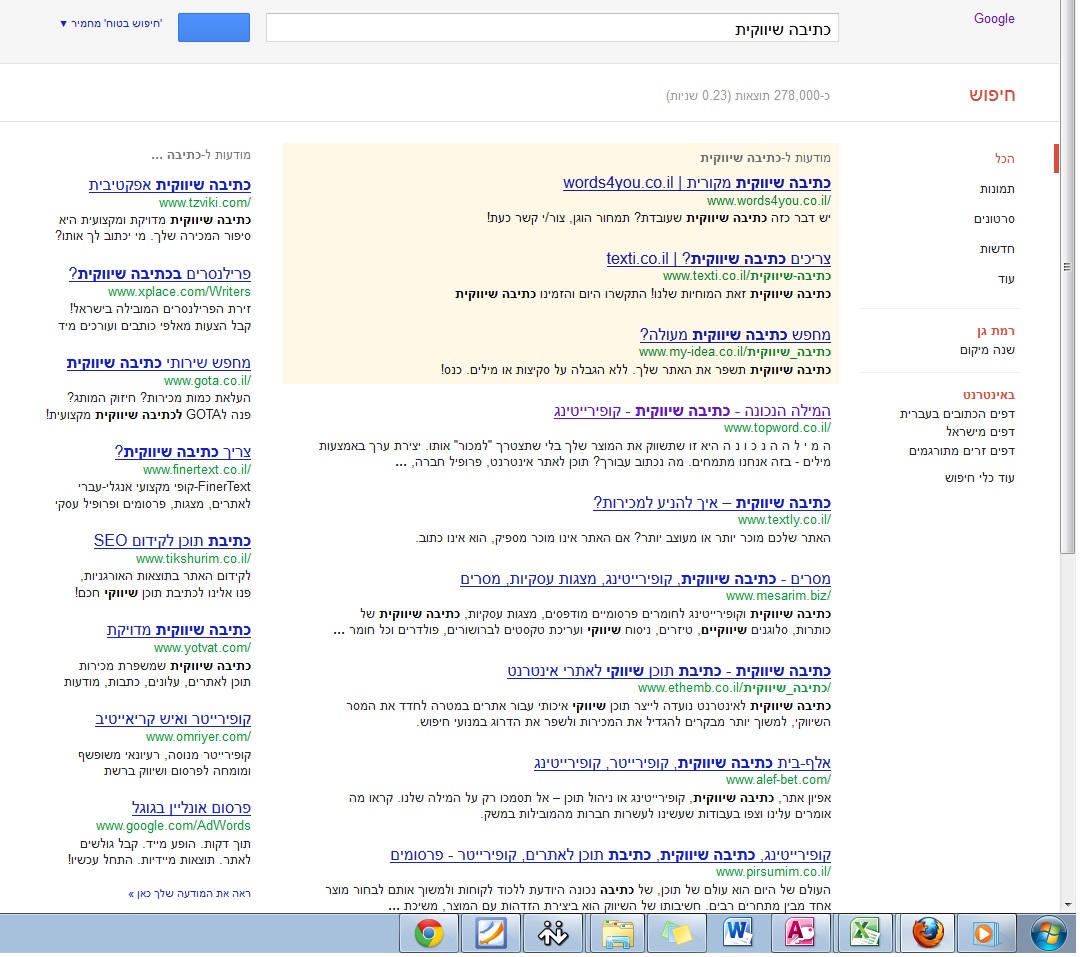The height and width of the screenshot is (957, 1080).
Task: Open the 'חיפוש בטוח מחמיר' SafeSearch dropdown
Action: click(x=111, y=23)
